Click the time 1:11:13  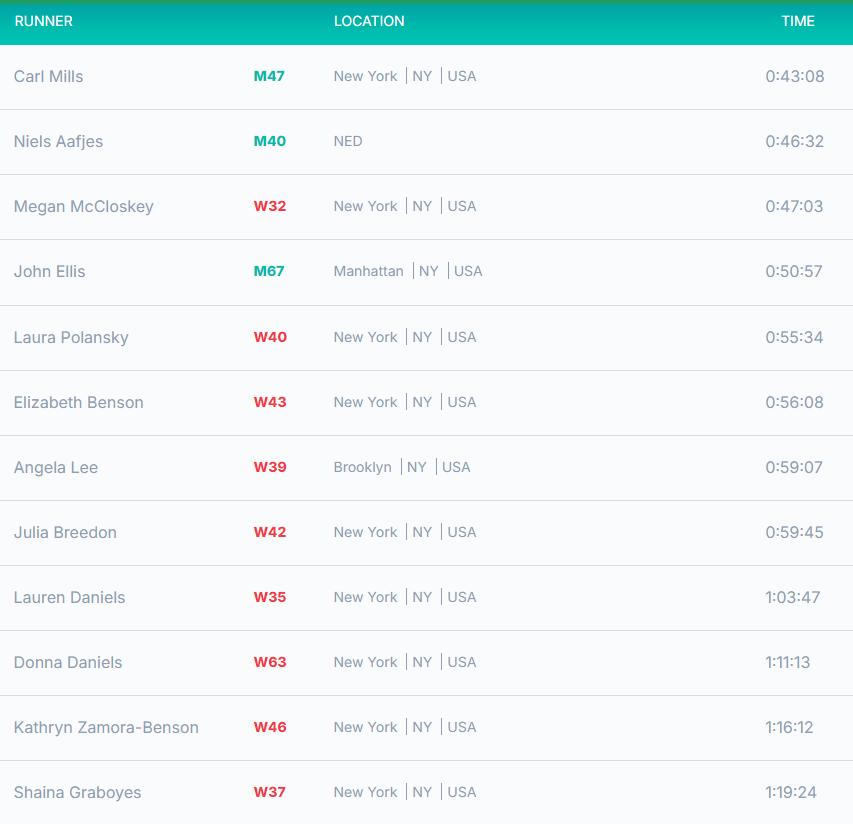coord(788,662)
